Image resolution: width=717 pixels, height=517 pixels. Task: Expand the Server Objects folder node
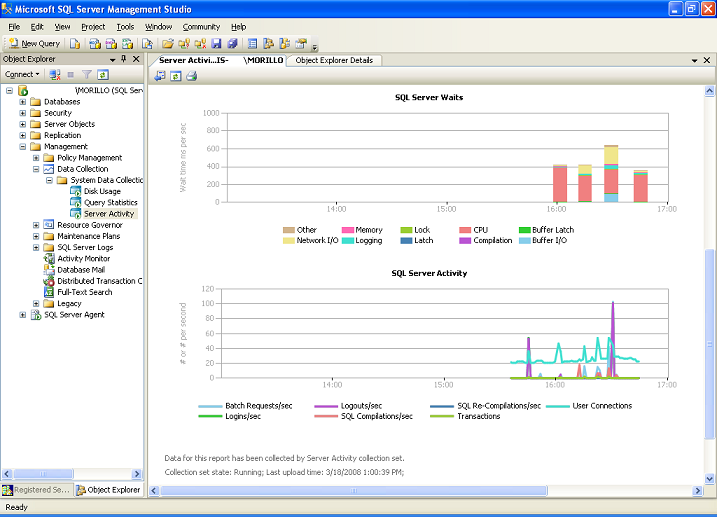tap(22, 124)
